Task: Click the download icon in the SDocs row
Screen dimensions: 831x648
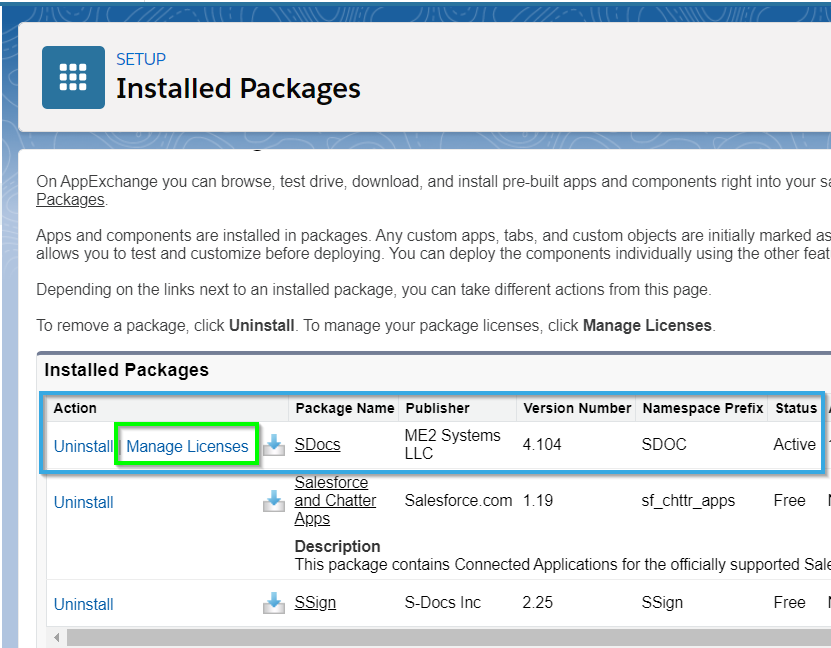Action: (273, 445)
